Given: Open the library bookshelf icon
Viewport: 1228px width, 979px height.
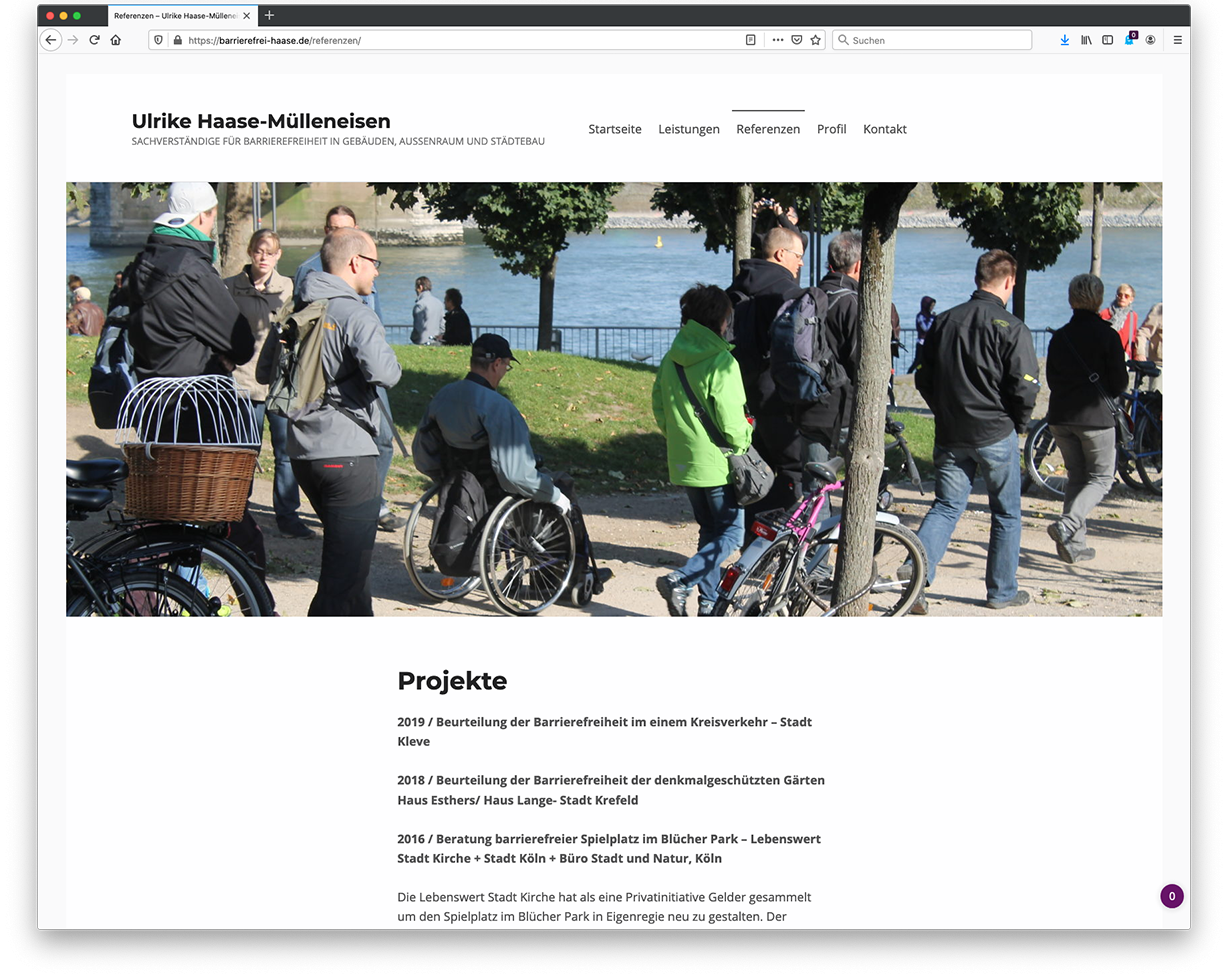Looking at the screenshot, I should tap(1086, 40).
